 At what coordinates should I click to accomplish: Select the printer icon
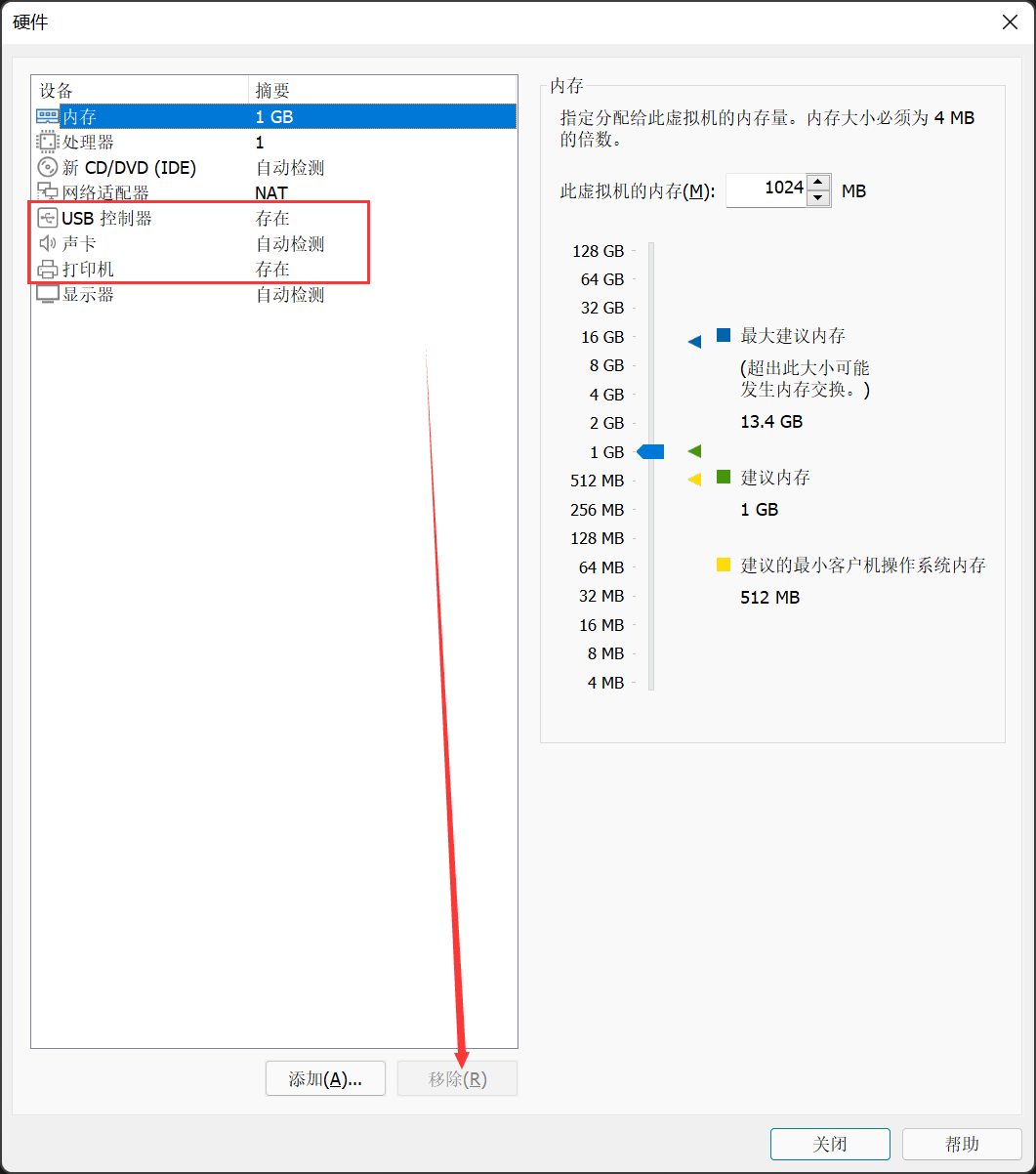[x=47, y=270]
